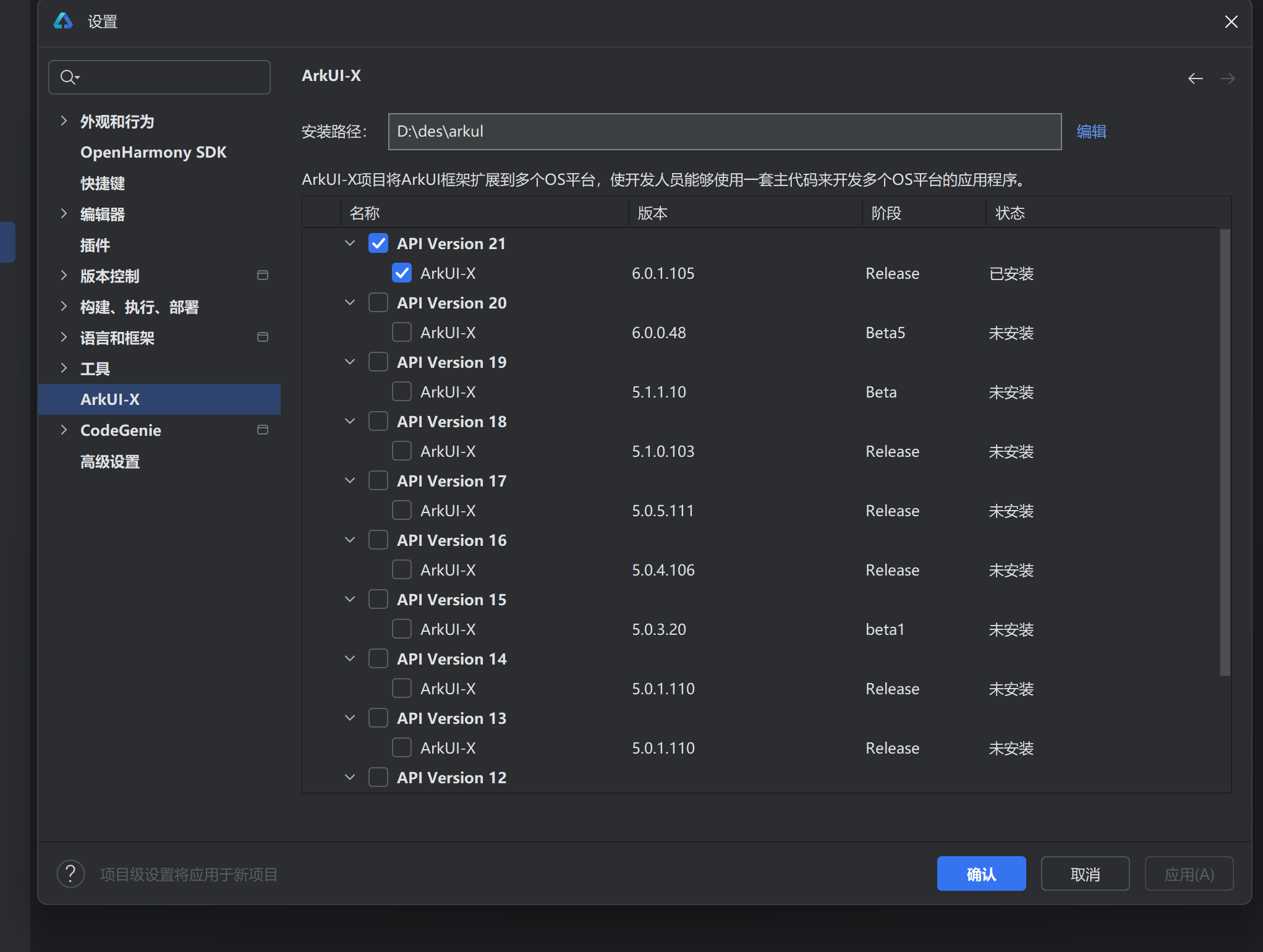Click the 编辑 link next to path
Image resolution: width=1263 pixels, height=952 pixels.
click(1091, 132)
